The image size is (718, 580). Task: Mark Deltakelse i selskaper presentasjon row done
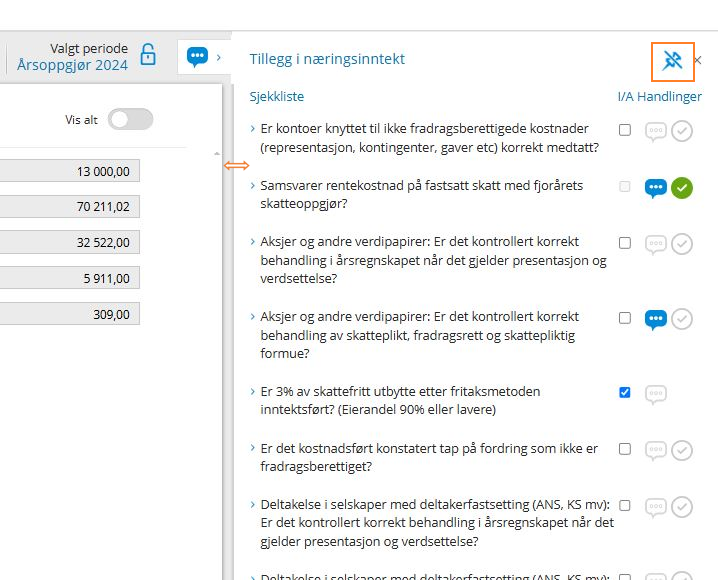[x=682, y=507]
